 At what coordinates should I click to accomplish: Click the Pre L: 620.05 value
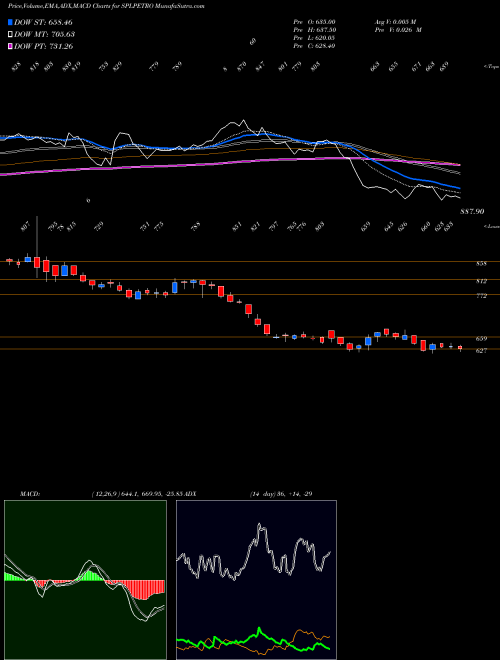tap(314, 38)
